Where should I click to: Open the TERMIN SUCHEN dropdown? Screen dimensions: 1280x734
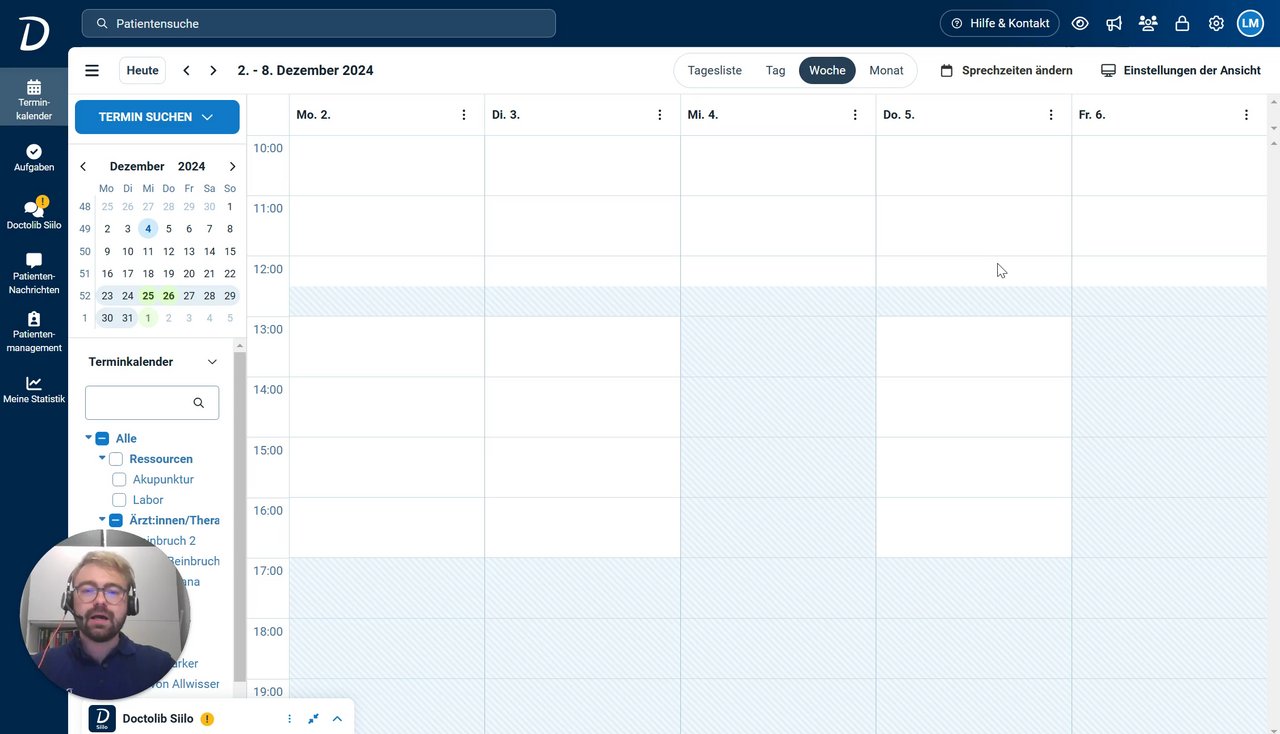[x=157, y=117]
